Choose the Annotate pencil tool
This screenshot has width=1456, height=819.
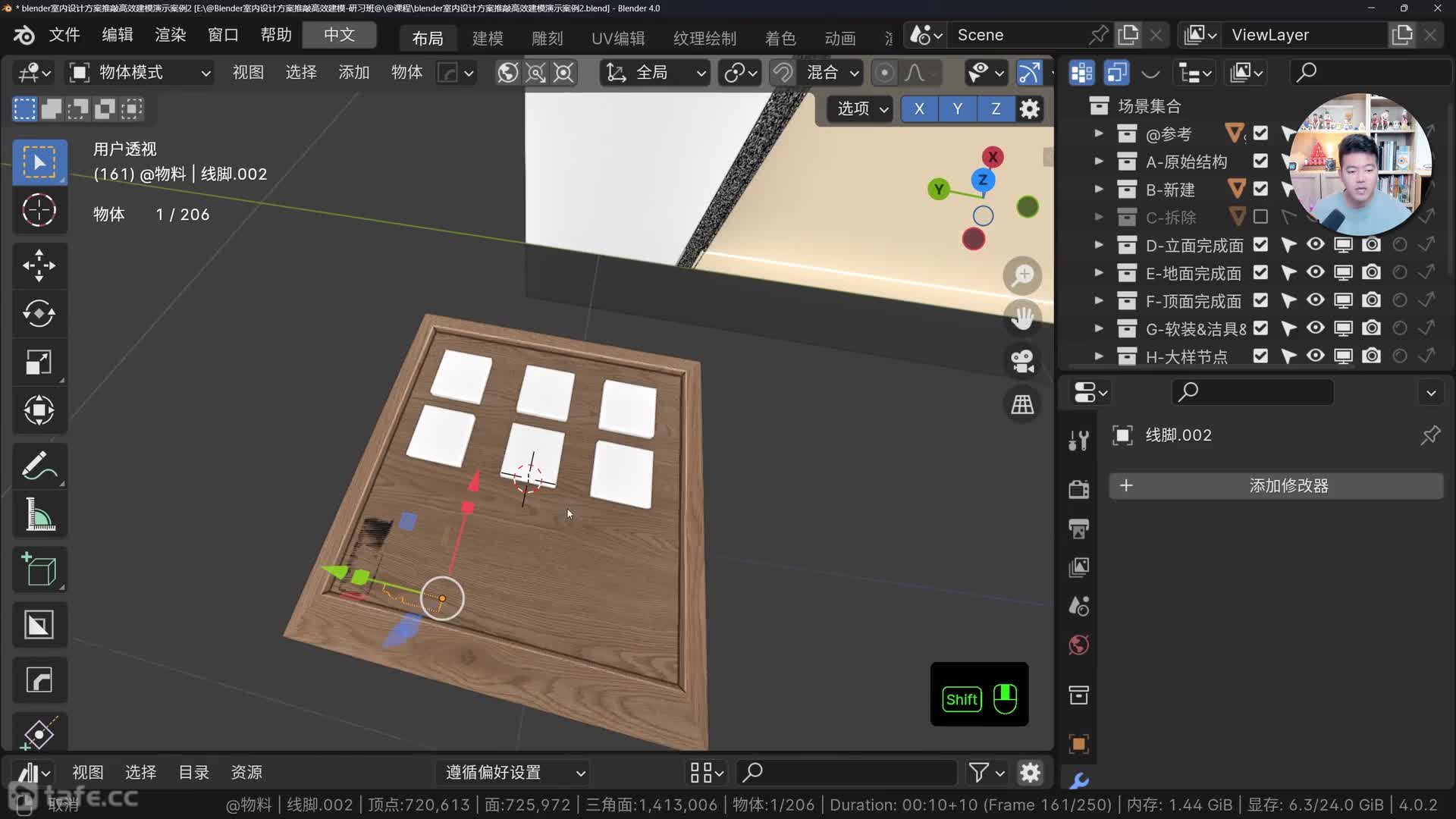39,466
